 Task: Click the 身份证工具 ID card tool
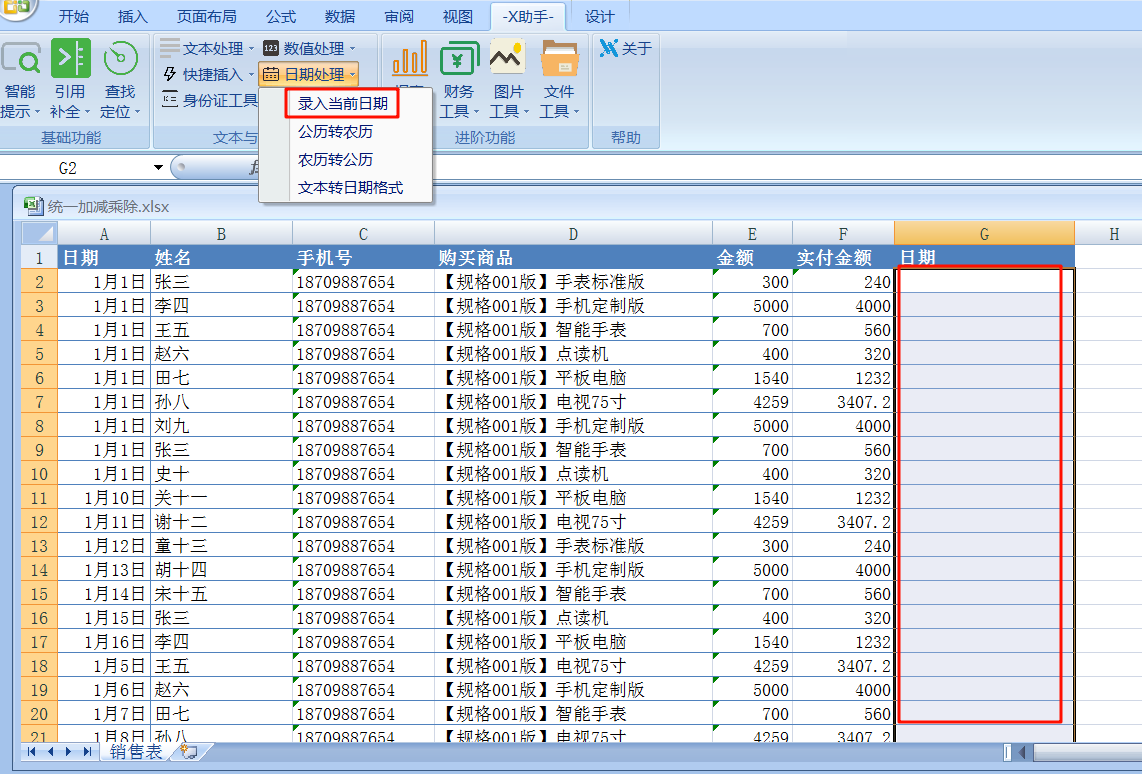point(209,100)
